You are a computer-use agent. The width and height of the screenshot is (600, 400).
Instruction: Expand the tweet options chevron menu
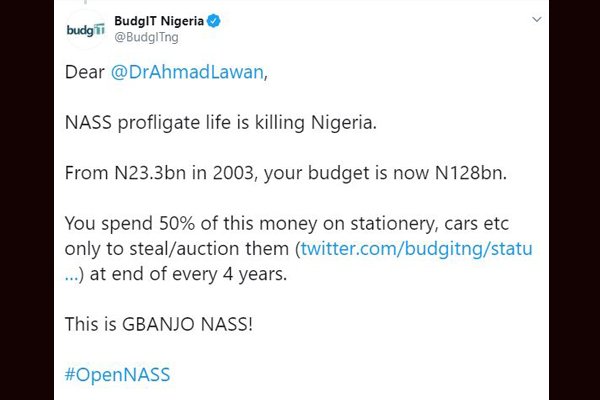click(537, 19)
